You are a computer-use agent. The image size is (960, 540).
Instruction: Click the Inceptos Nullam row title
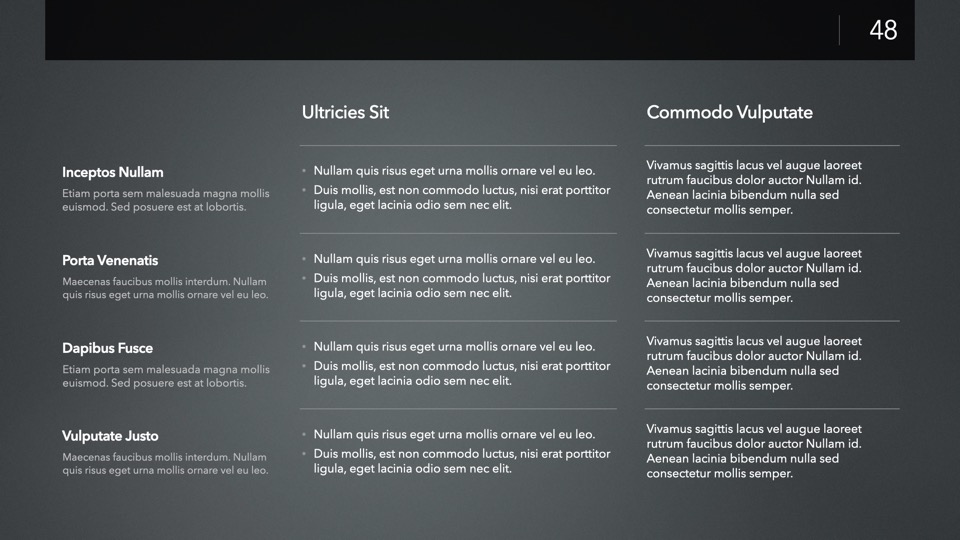pos(112,172)
